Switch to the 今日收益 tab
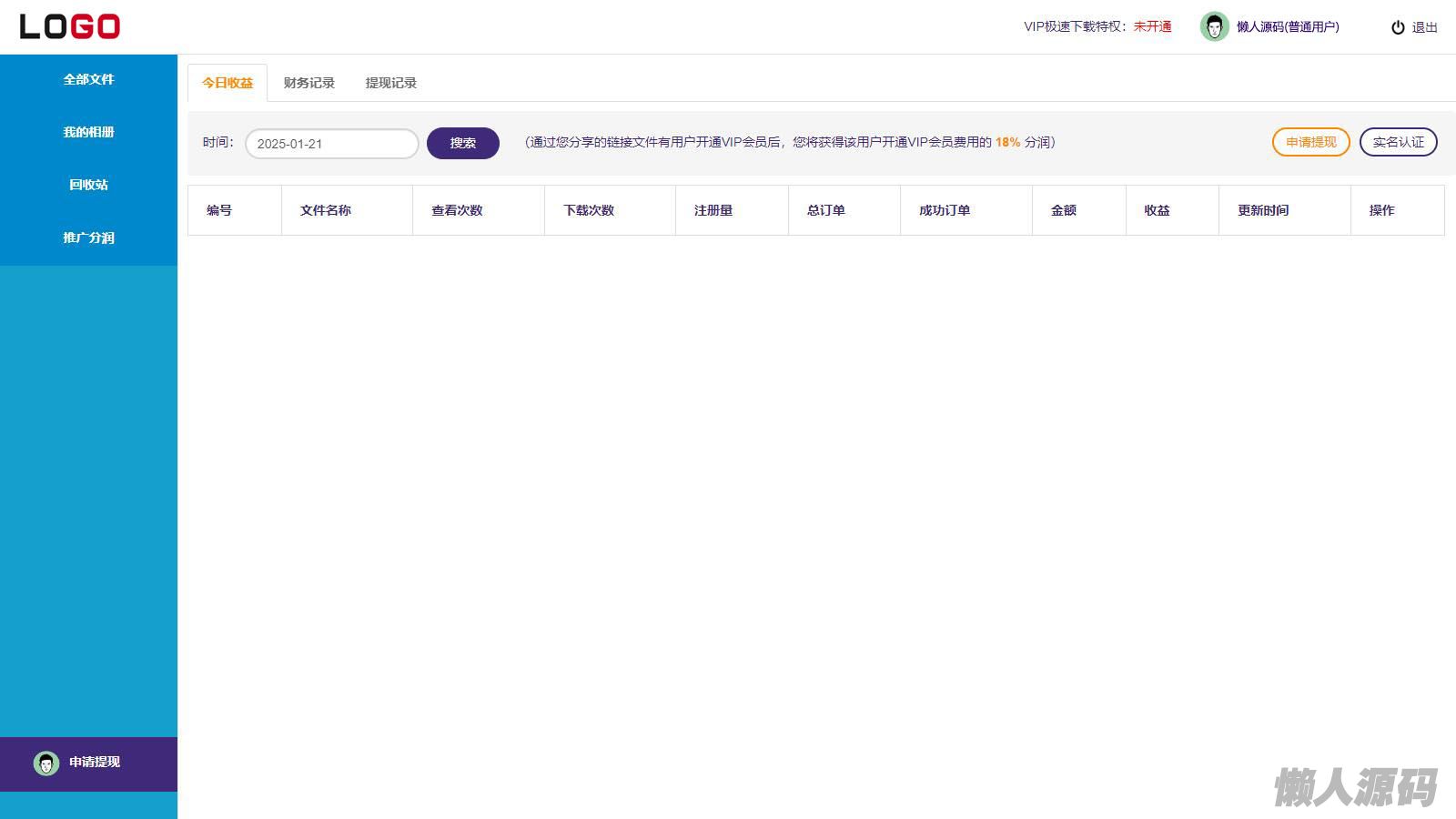Screen dimensions: 1456x819 [x=227, y=83]
